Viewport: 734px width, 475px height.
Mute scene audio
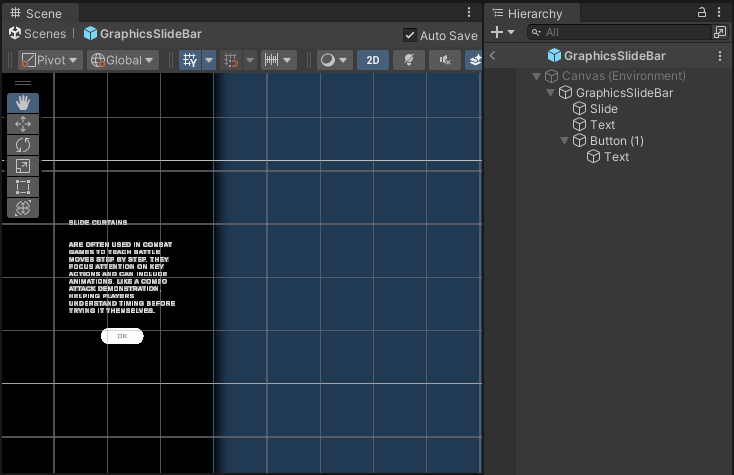(444, 60)
